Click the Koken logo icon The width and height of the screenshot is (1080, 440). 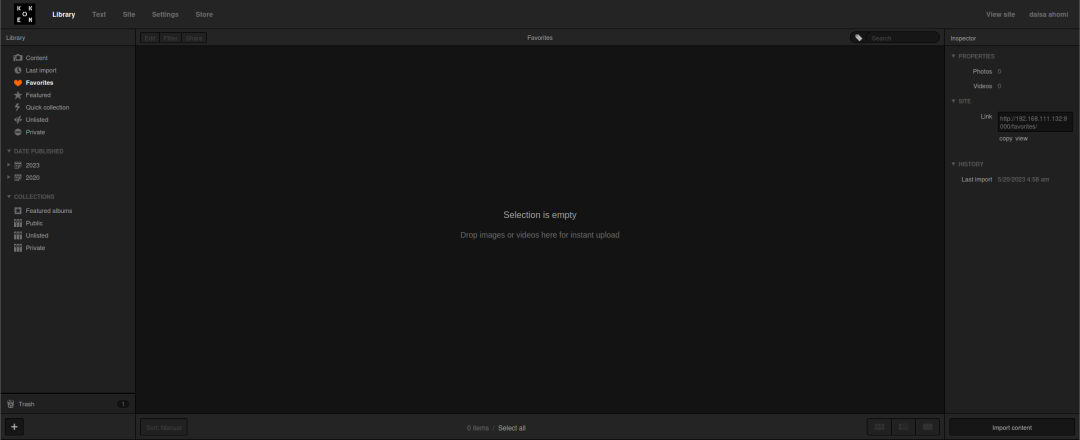[x=24, y=14]
